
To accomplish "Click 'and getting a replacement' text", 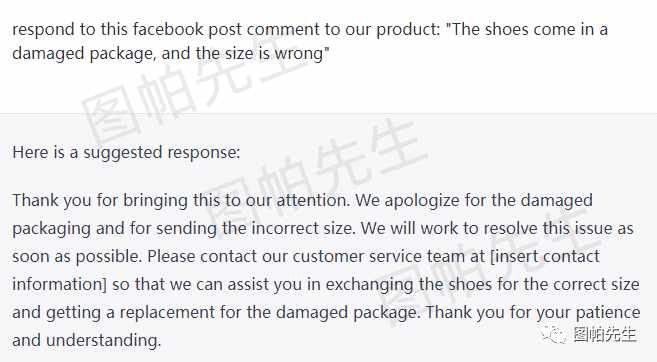I will [x=113, y=312].
